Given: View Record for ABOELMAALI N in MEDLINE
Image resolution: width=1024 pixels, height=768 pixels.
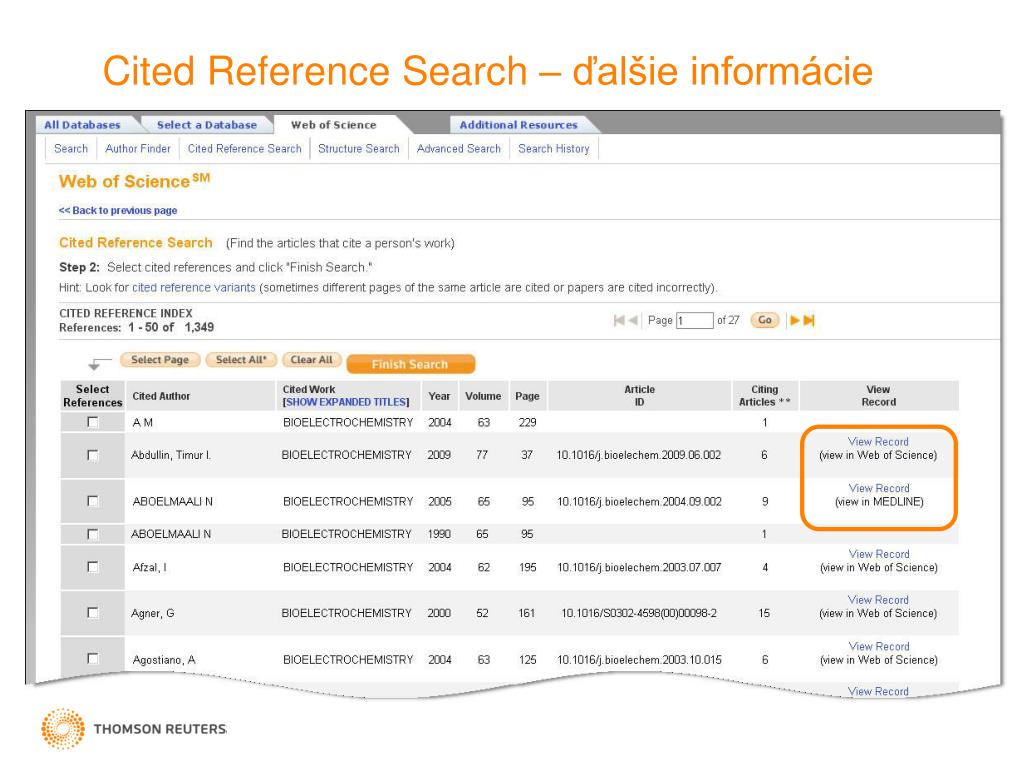Looking at the screenshot, I should tap(879, 488).
